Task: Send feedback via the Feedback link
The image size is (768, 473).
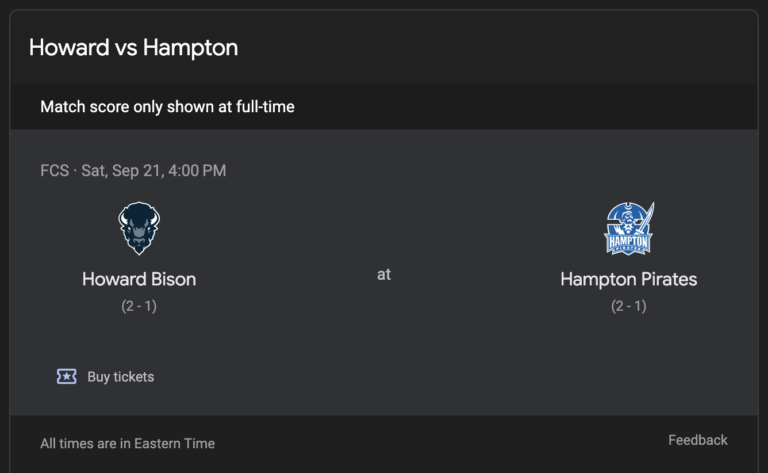Action: pos(697,440)
